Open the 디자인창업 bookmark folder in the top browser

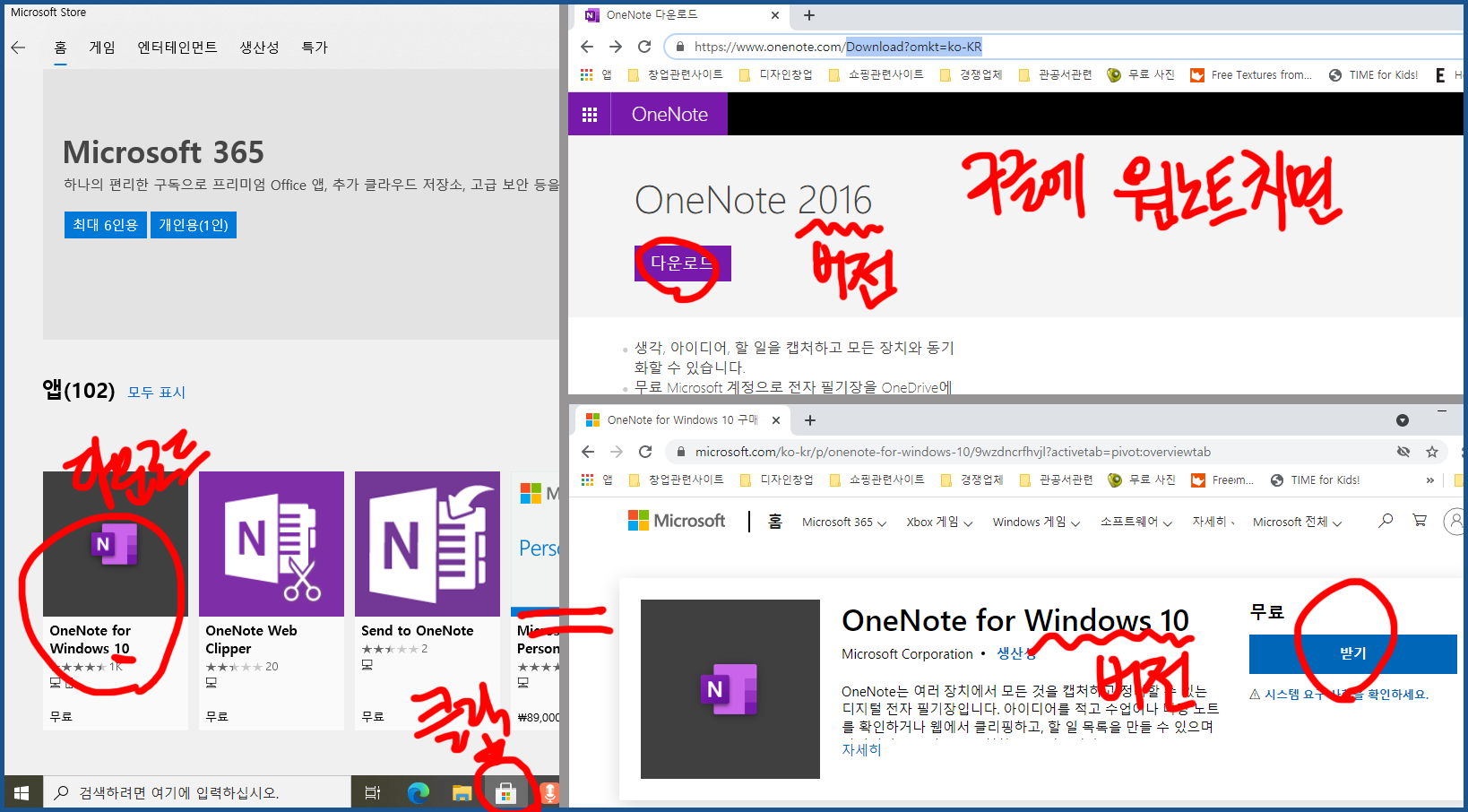(776, 75)
